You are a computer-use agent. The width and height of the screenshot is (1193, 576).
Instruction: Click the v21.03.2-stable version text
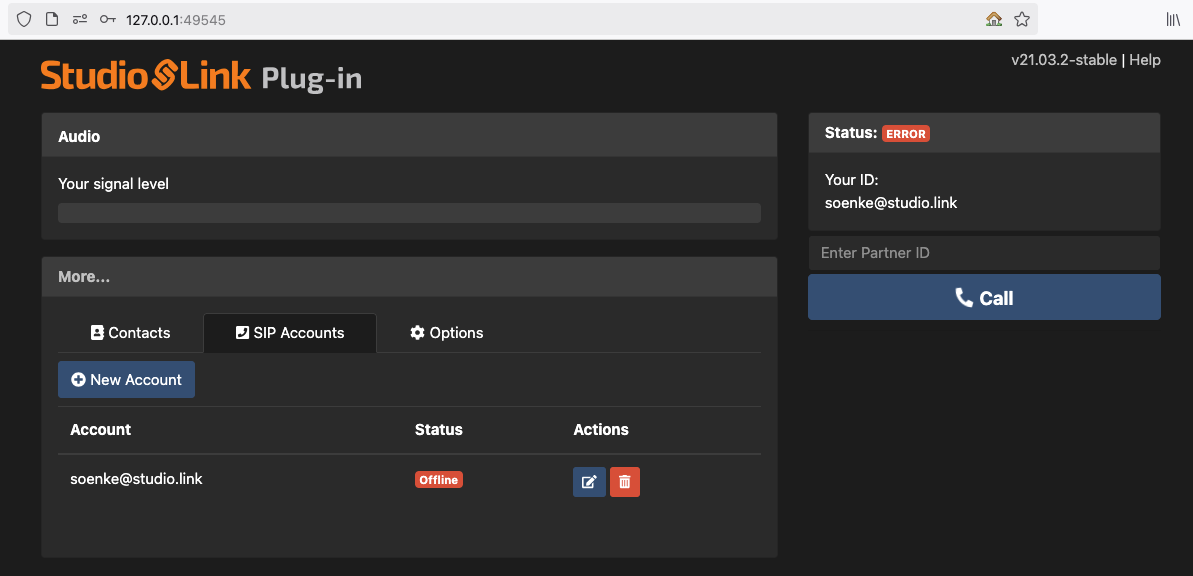pos(1064,60)
